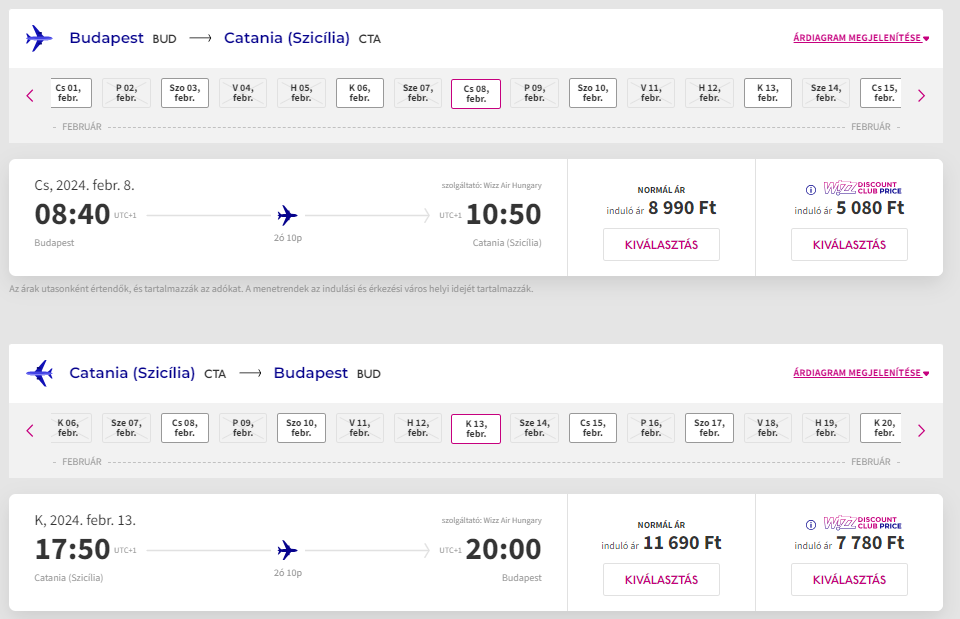Select return date Szo 17, febr.
This screenshot has height=619, width=960.
[x=710, y=428]
